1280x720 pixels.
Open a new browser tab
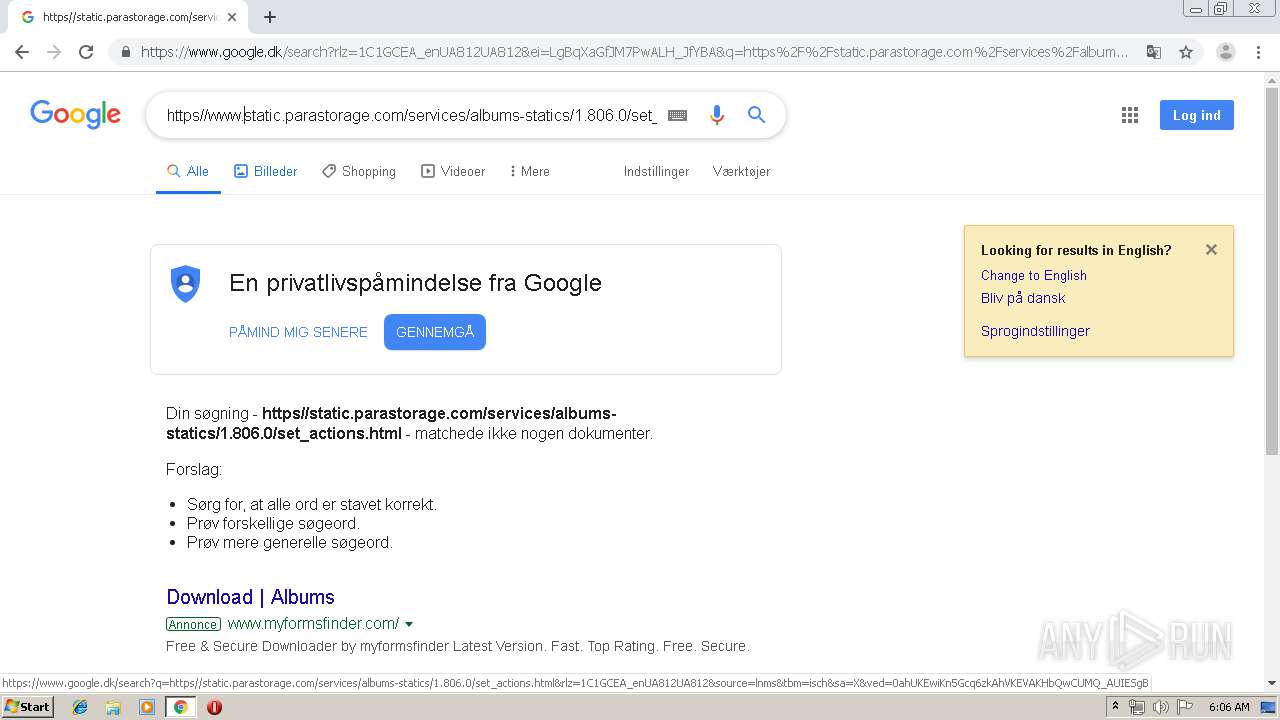tap(270, 17)
